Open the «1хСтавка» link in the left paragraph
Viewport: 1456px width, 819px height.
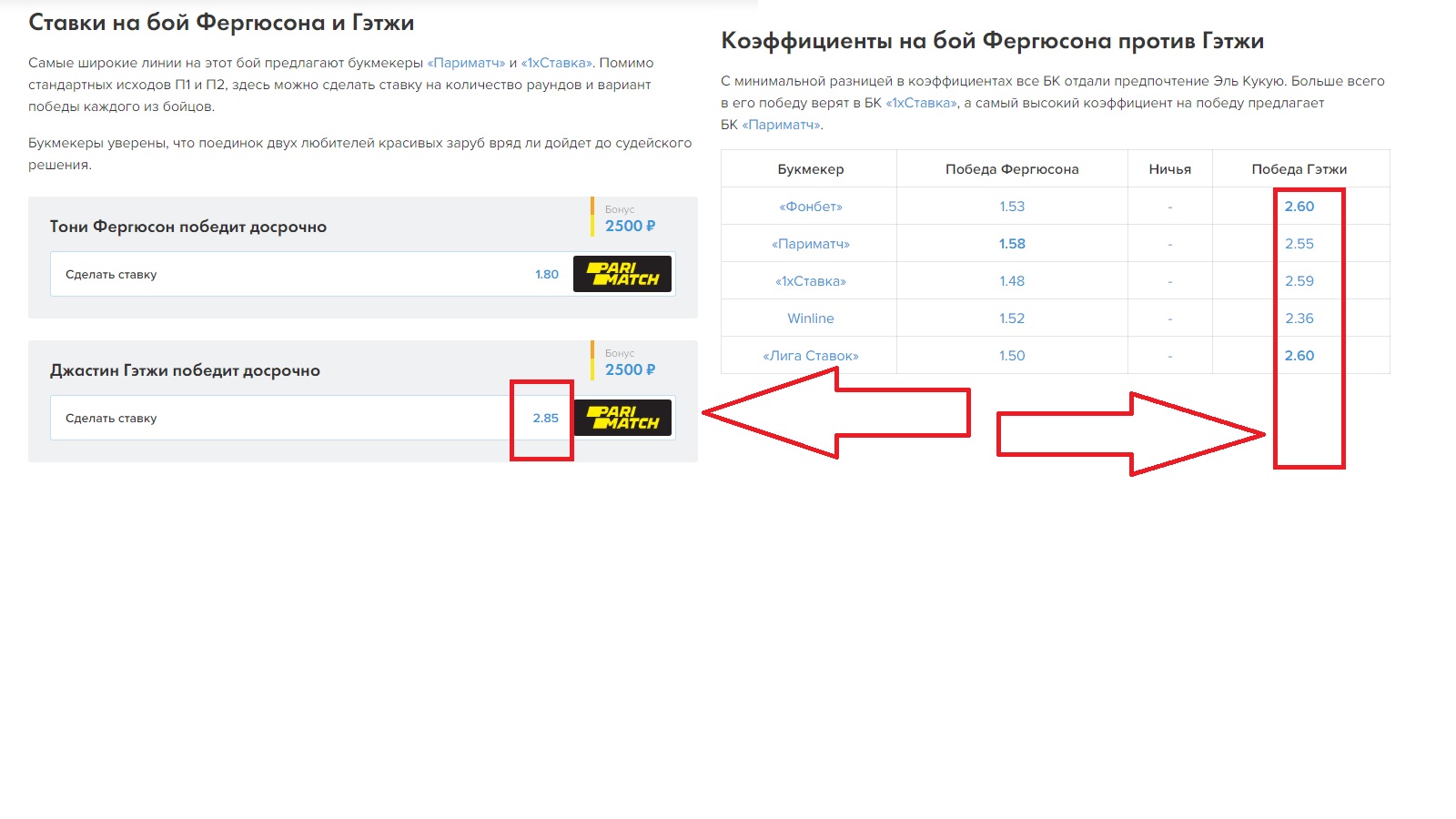557,63
